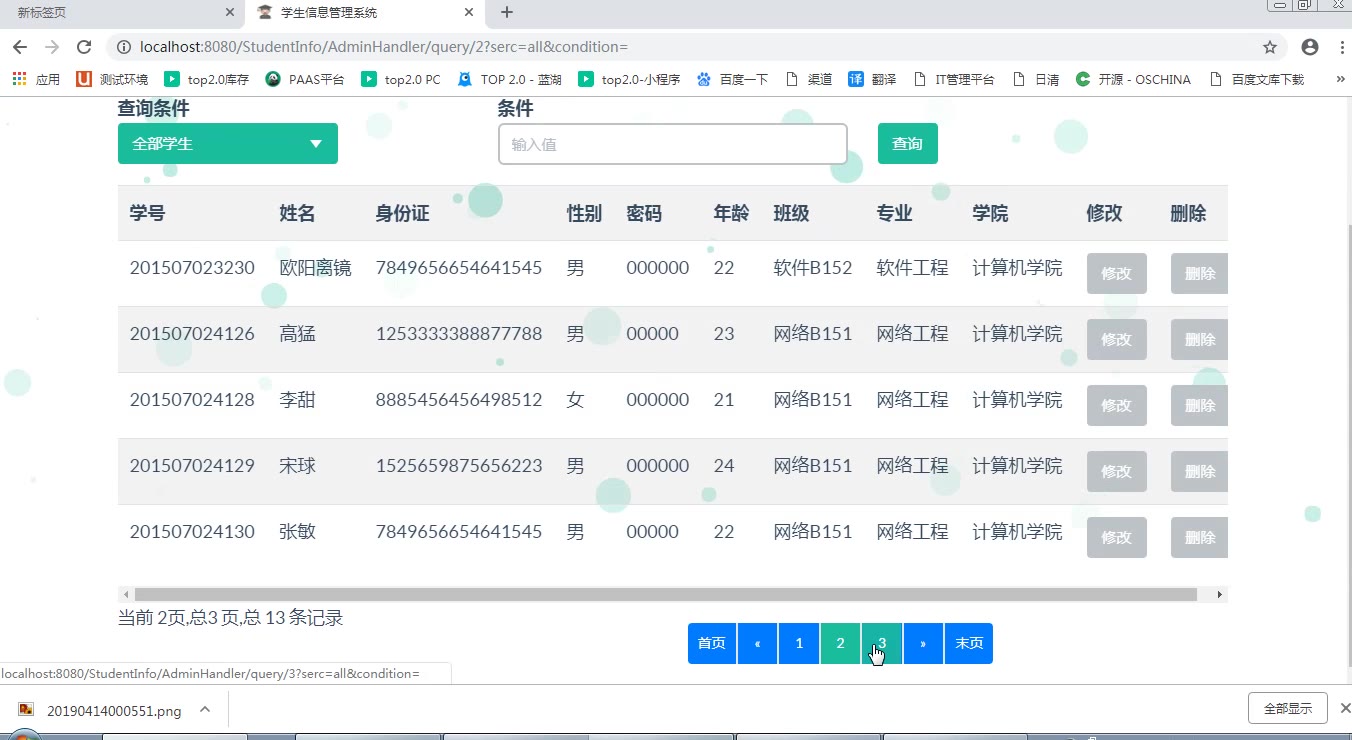
Task: Open 百度一下 bookmark
Action: [733, 79]
